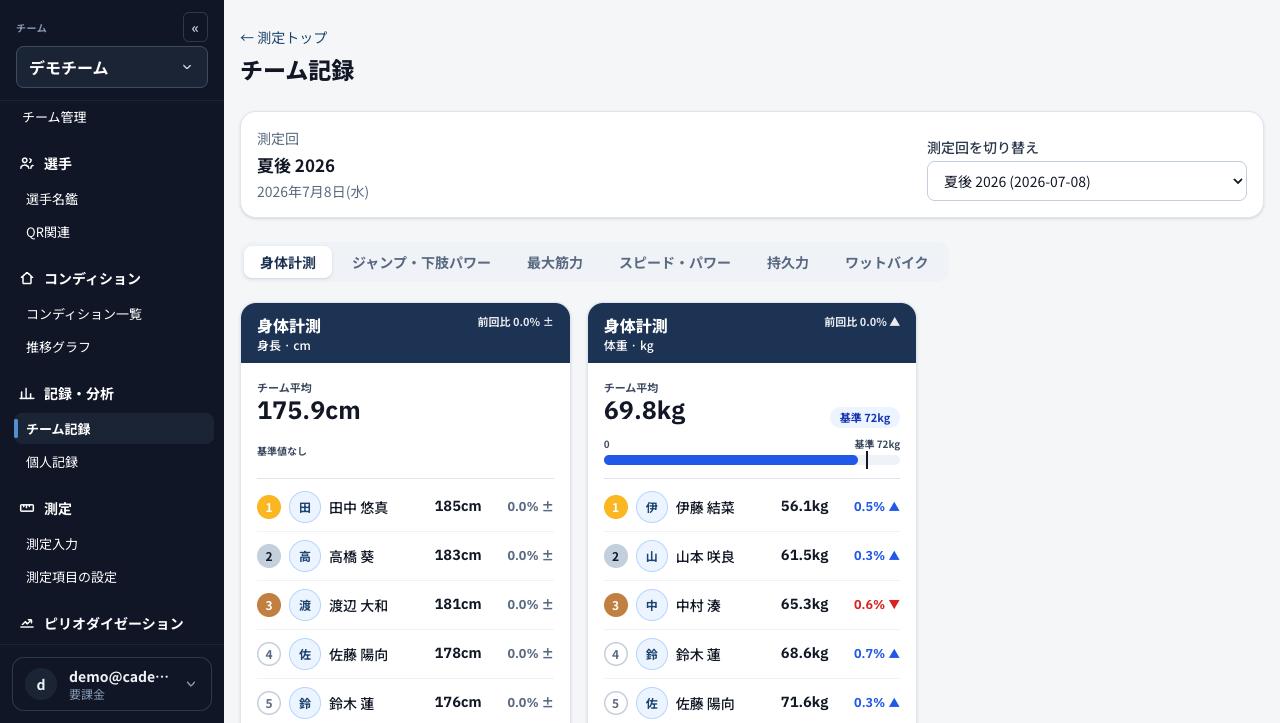Click the team average 69.8kg

click(644, 410)
